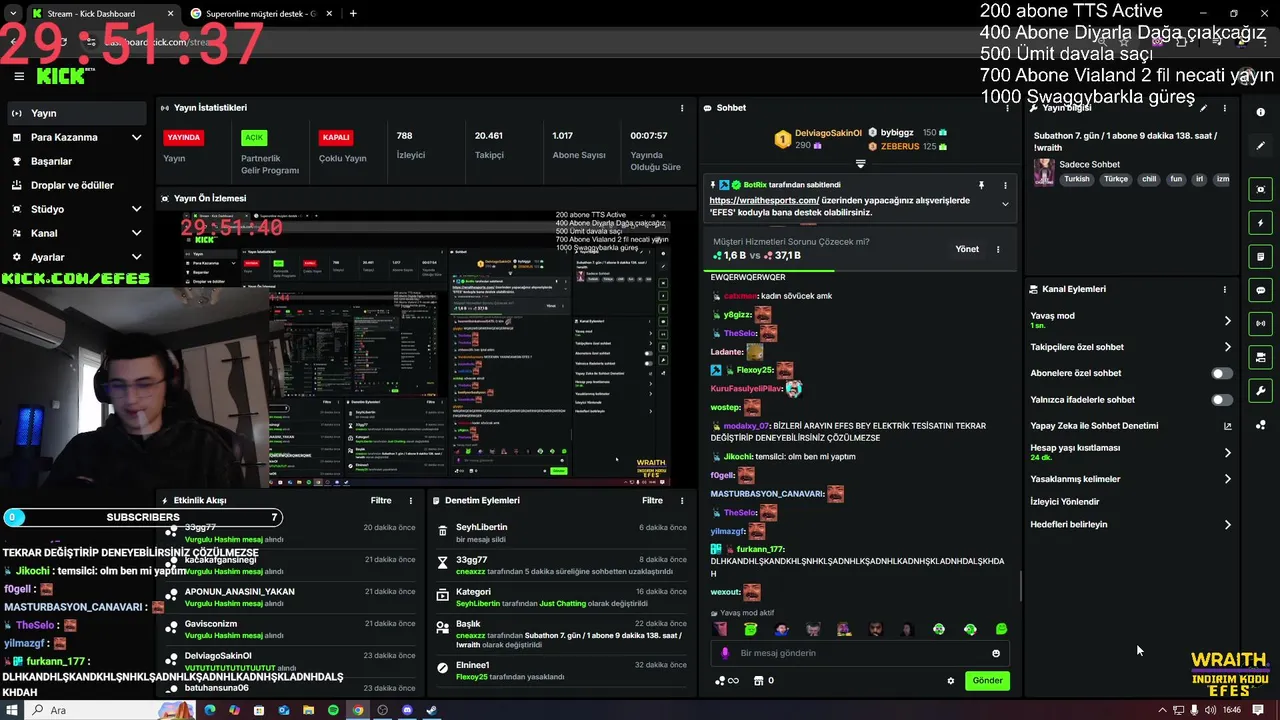The height and width of the screenshot is (720, 1280).
Task: Open Yasaklanmış kelimeler chevron
Action: 1227,479
